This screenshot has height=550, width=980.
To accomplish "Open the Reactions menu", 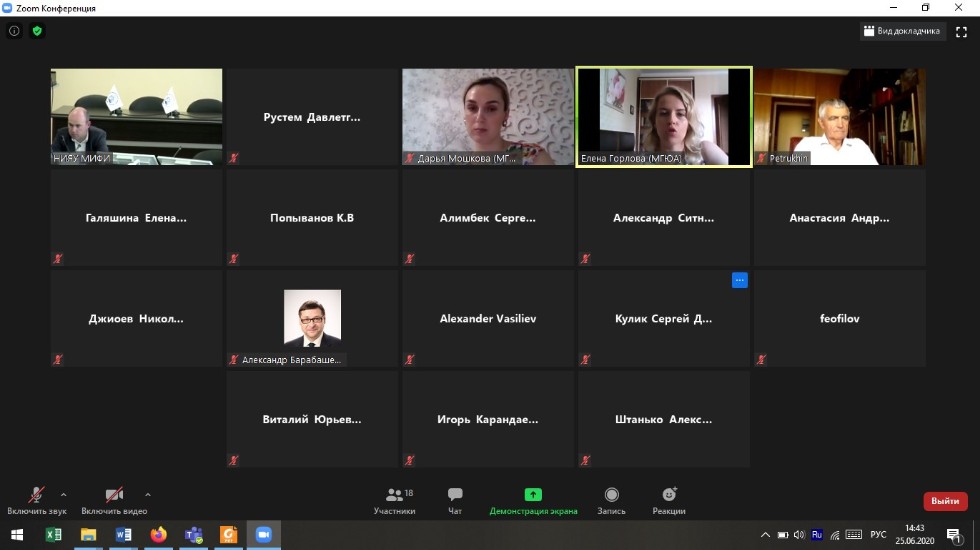I will 669,499.
